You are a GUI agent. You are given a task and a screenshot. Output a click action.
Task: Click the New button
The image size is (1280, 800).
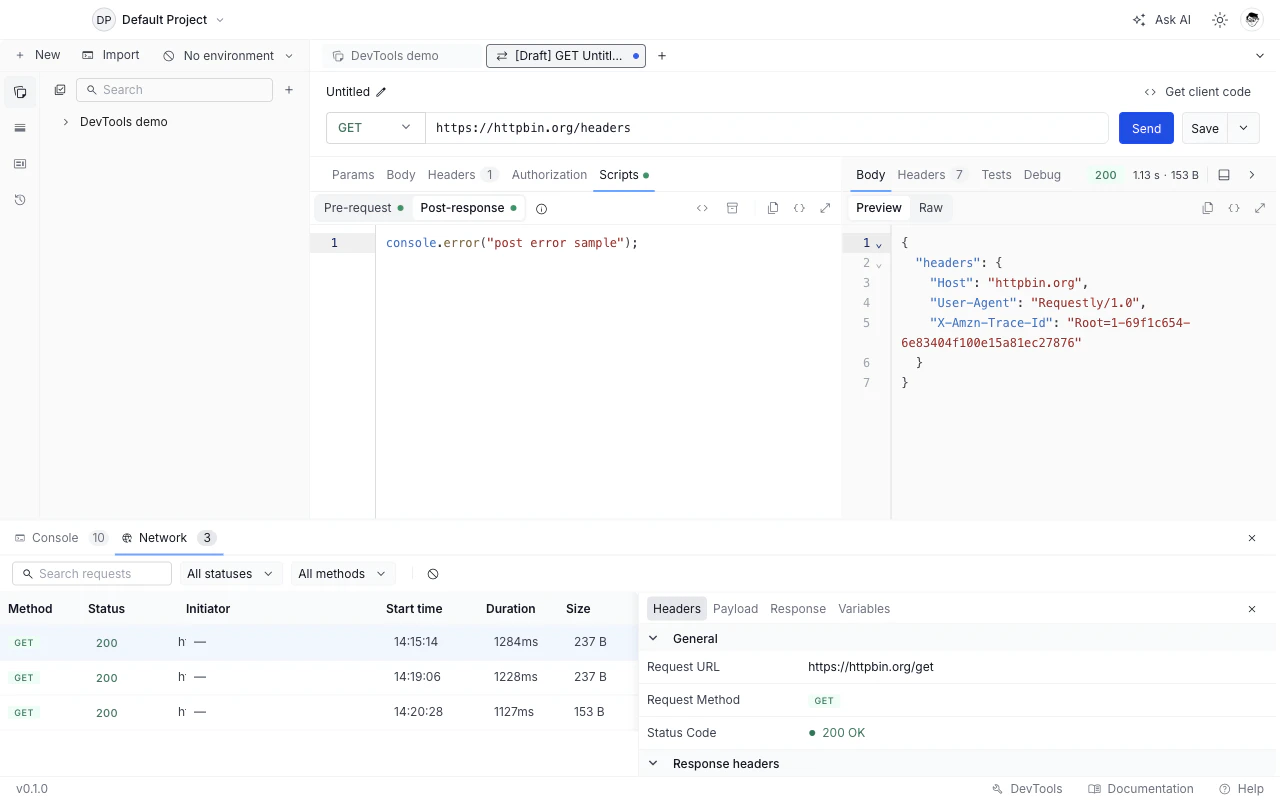(38, 55)
